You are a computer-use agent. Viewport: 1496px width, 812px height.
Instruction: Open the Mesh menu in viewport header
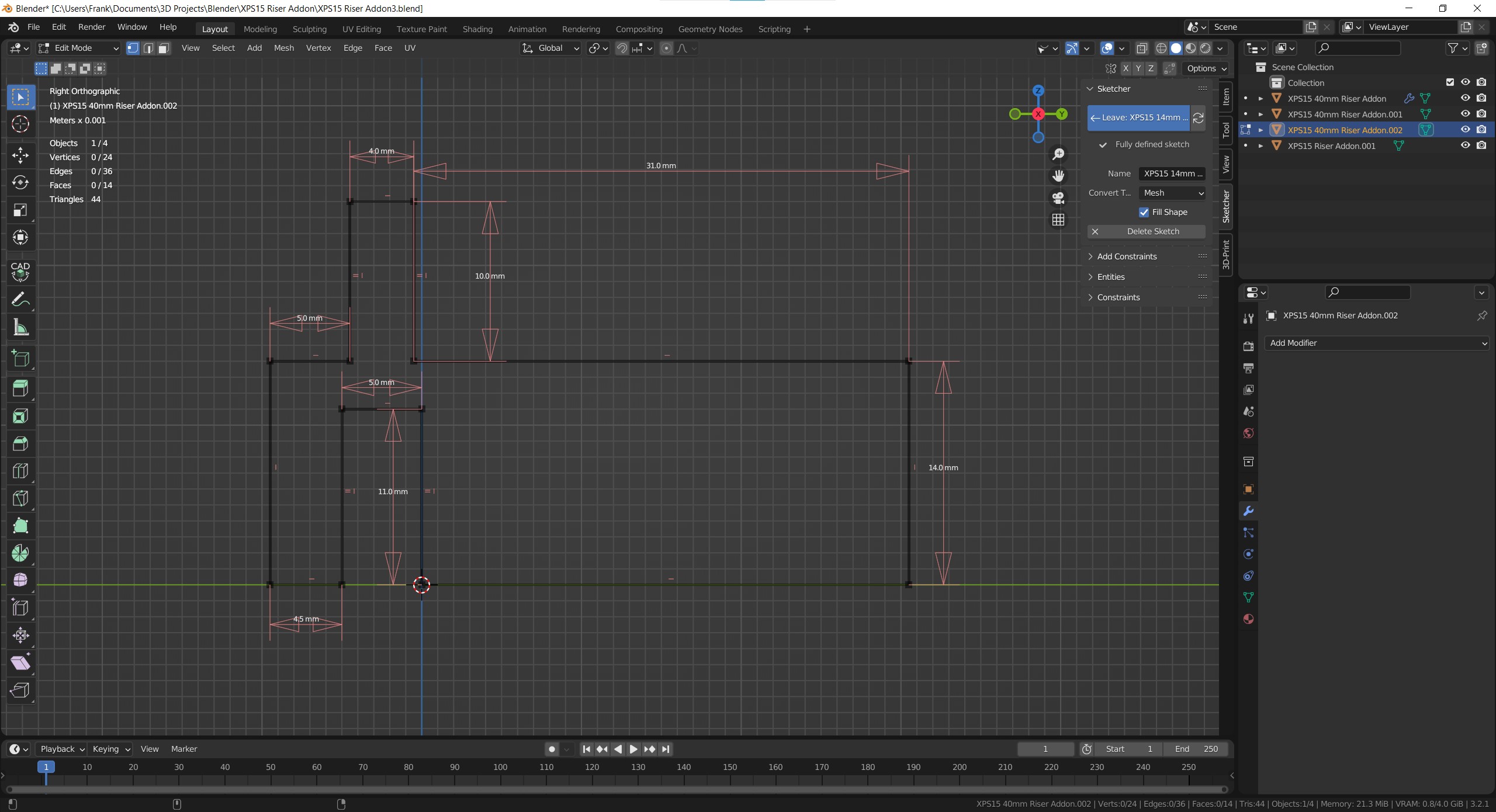(284, 48)
